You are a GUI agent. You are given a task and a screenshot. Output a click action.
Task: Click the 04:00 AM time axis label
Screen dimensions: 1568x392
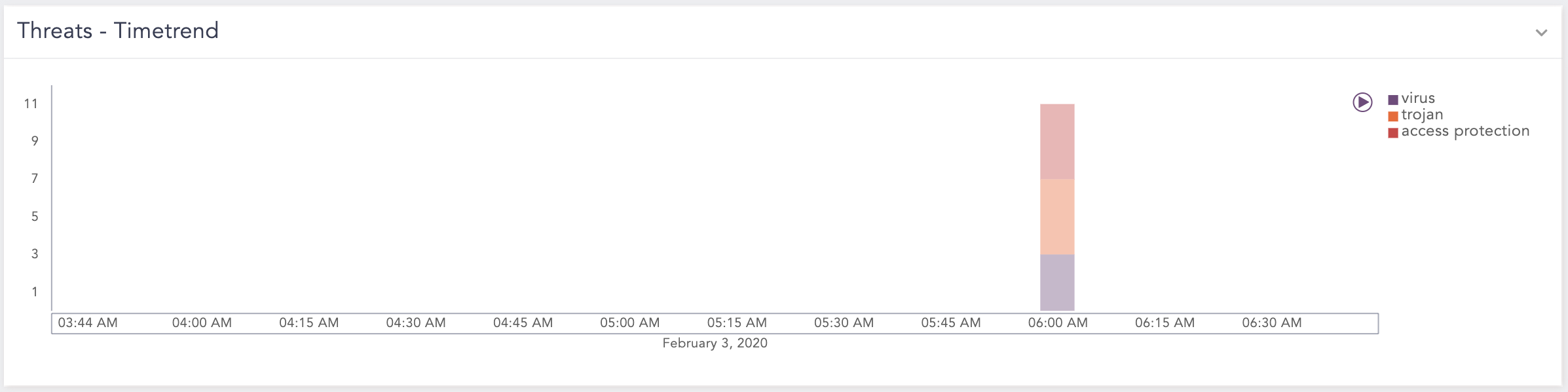pyautogui.click(x=202, y=323)
